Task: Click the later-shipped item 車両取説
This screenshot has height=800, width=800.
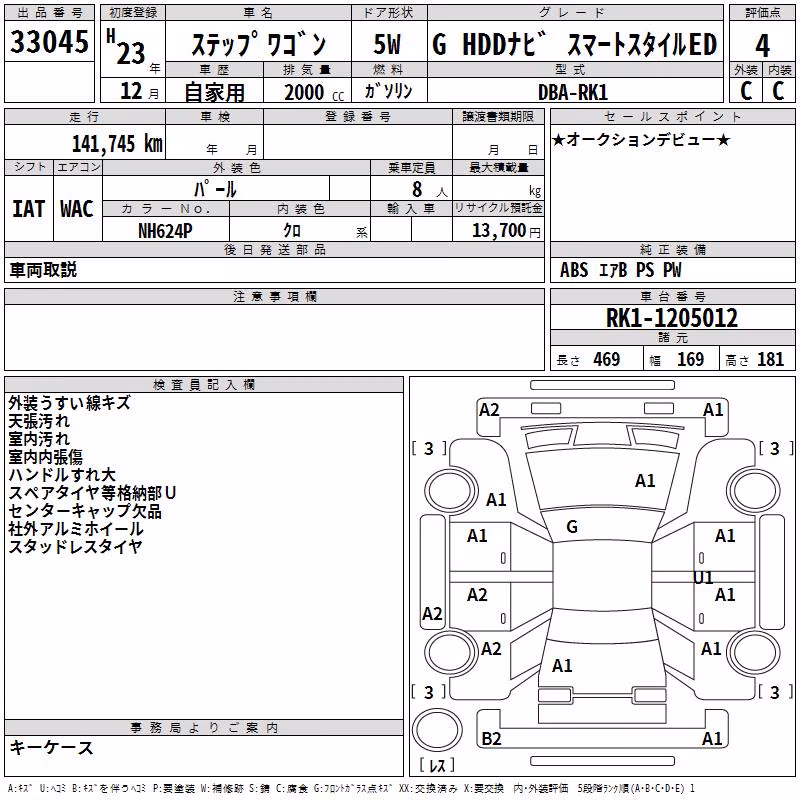Action: click(43, 270)
